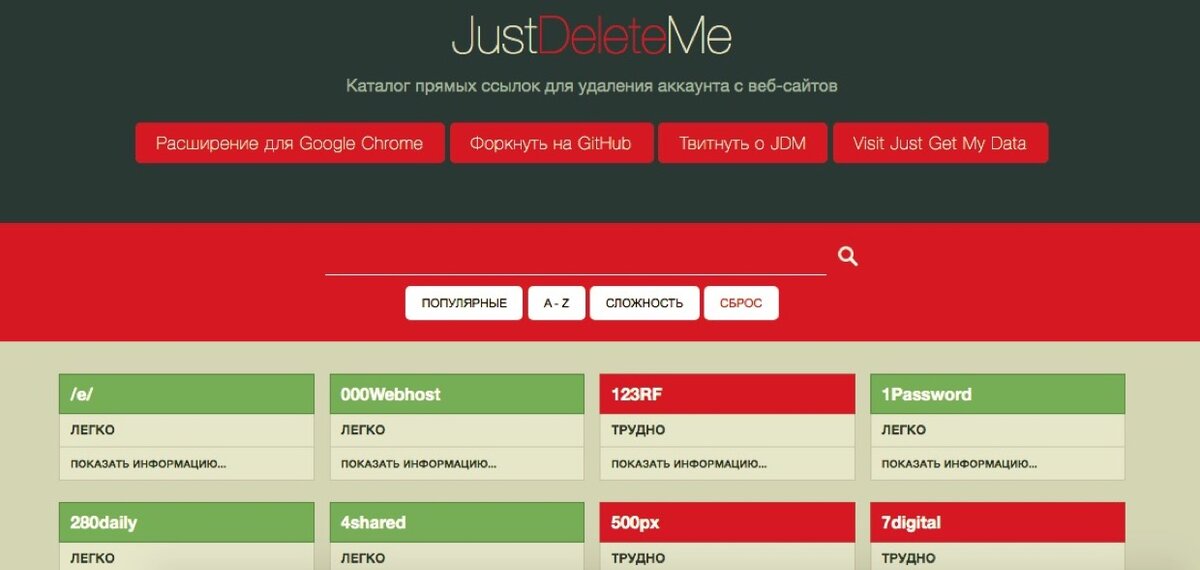Click ЛЕГКО label on /e/ card
1200x570 pixels.
[x=92, y=430]
